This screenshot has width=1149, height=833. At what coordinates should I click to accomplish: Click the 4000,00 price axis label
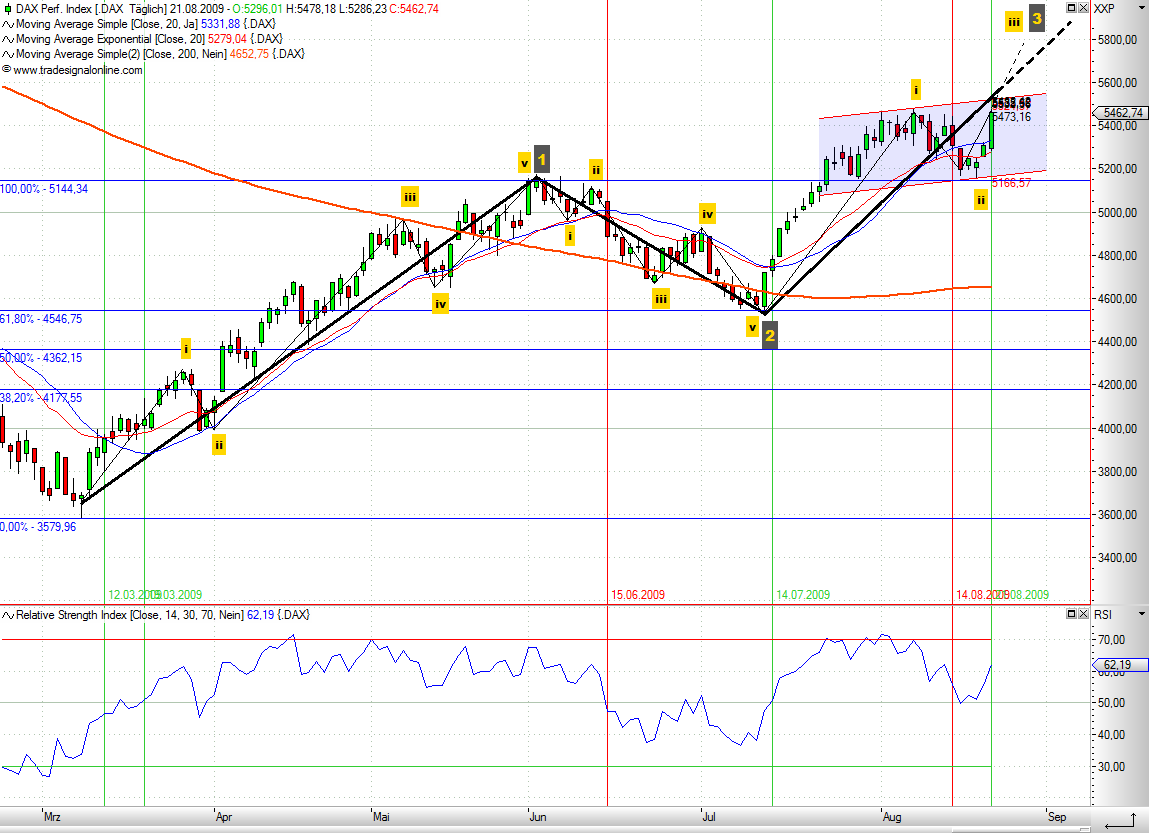(1117, 429)
